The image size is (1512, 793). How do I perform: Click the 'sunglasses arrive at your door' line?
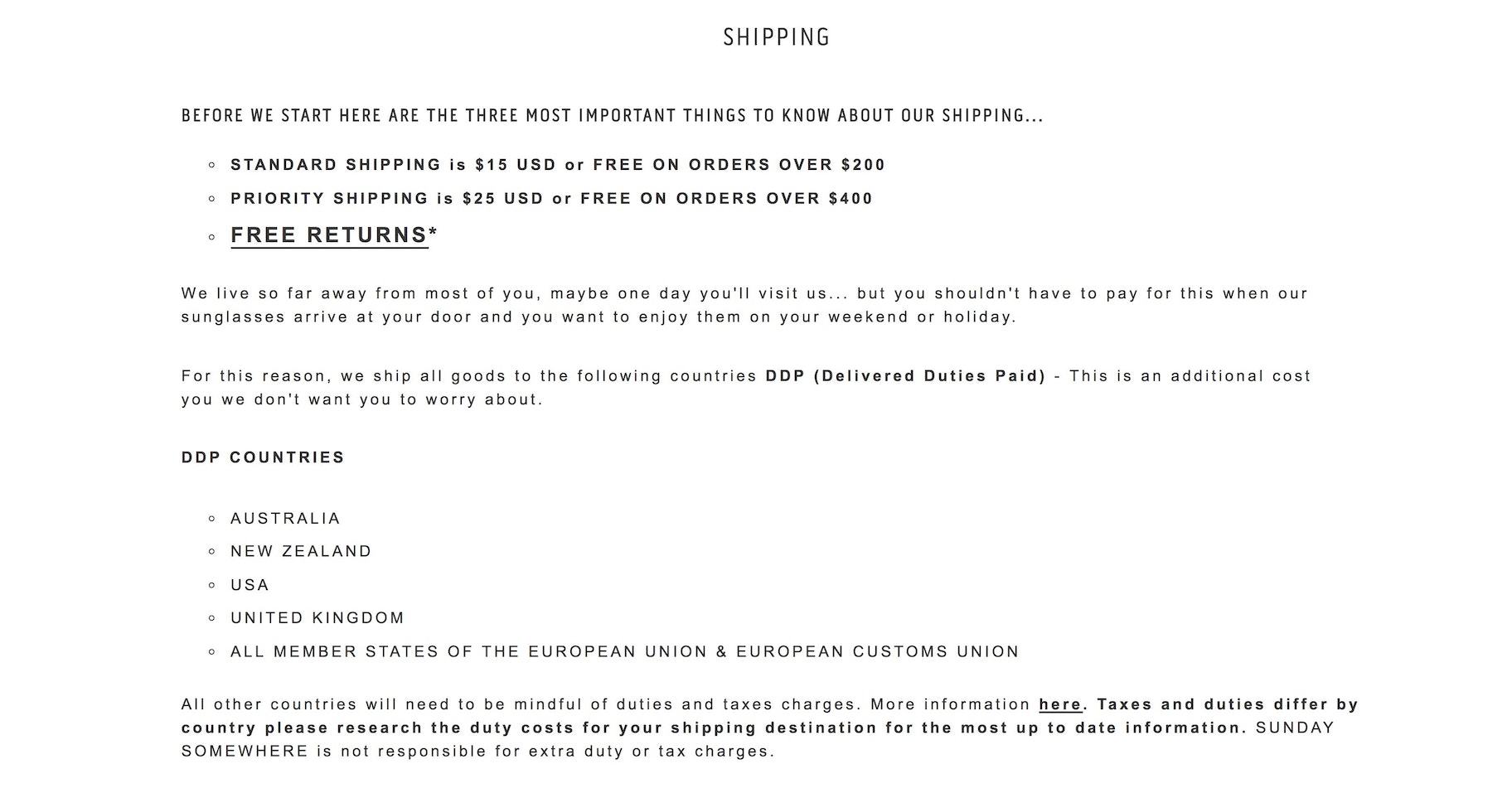coord(598,317)
